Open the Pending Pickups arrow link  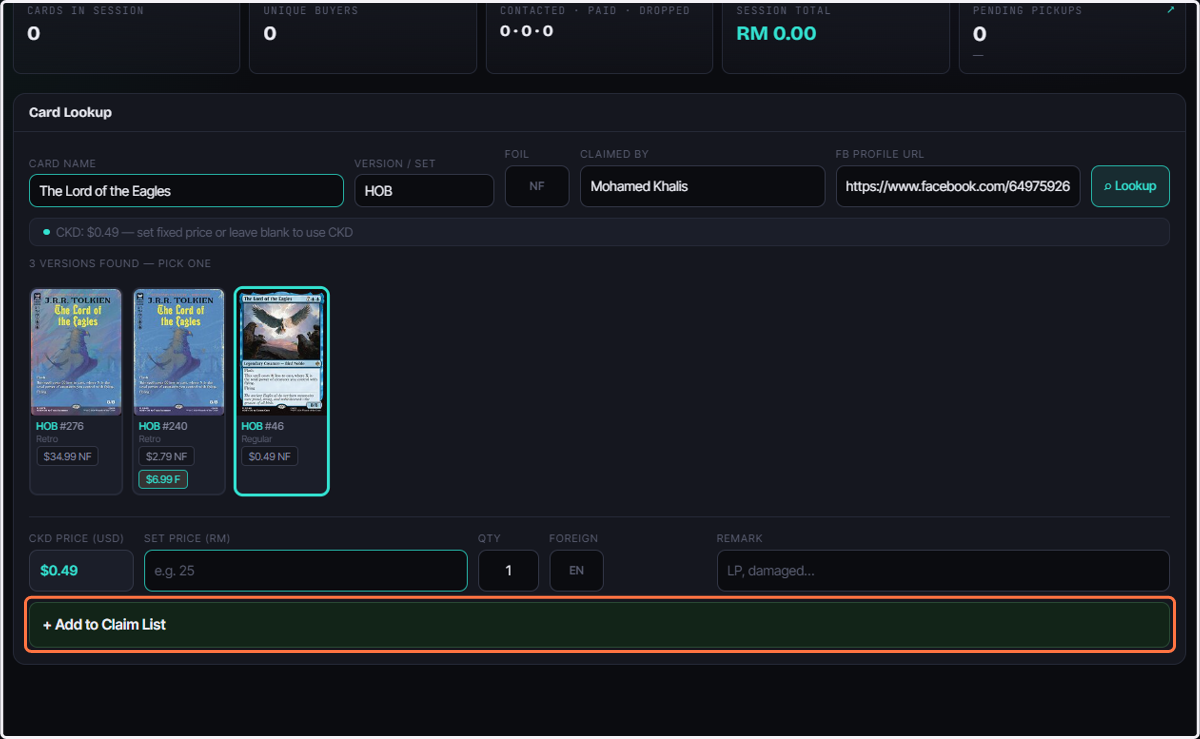(x=1171, y=10)
